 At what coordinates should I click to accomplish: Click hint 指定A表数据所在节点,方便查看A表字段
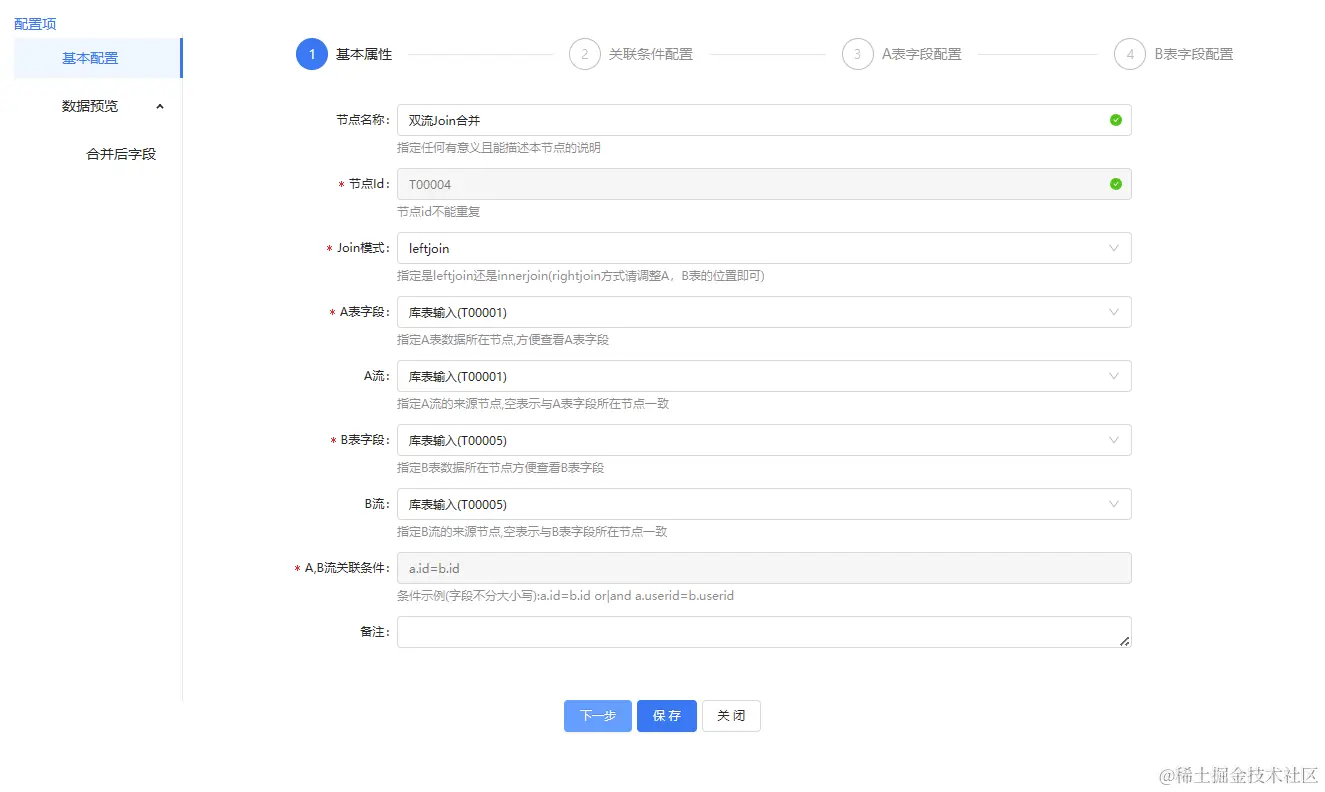(503, 340)
